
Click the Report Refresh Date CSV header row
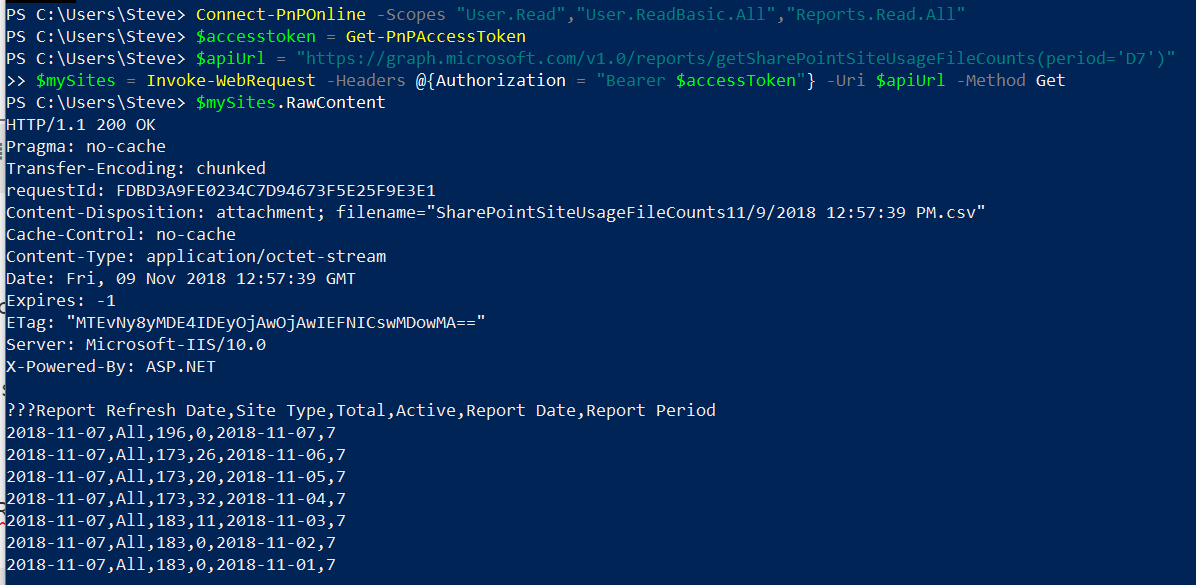[x=361, y=410]
